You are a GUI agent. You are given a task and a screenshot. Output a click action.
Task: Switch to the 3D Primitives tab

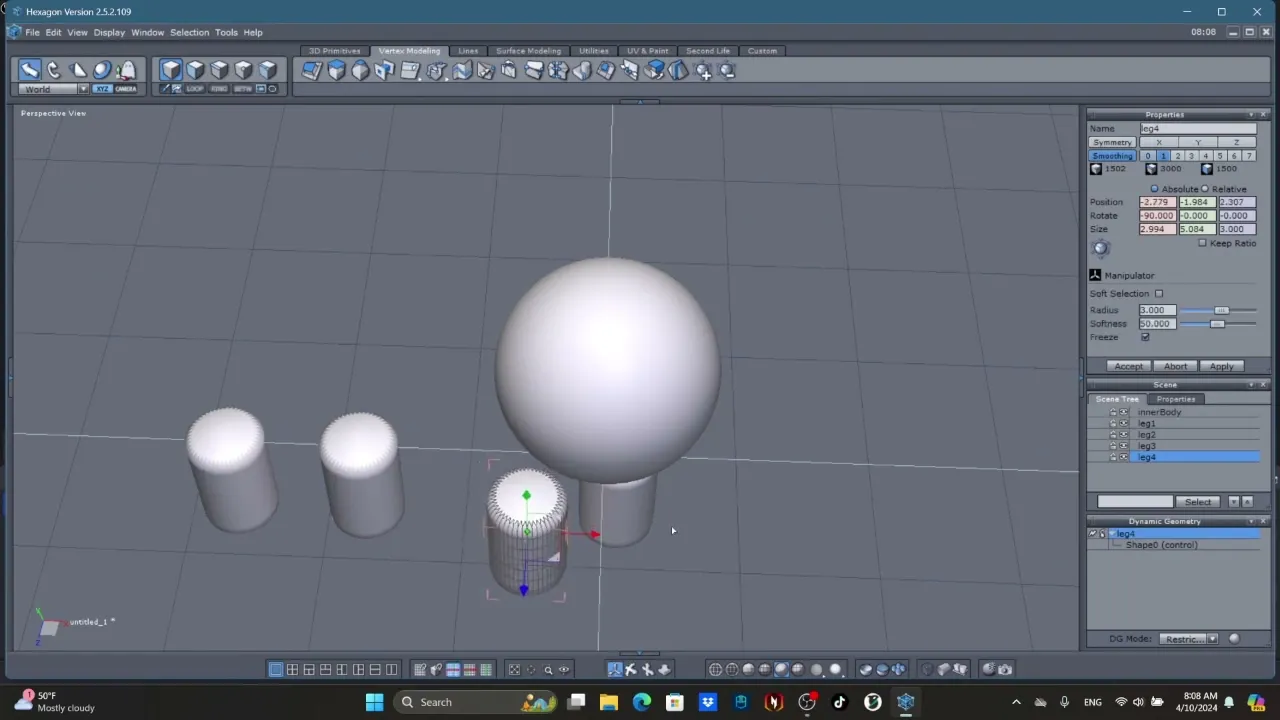click(334, 51)
